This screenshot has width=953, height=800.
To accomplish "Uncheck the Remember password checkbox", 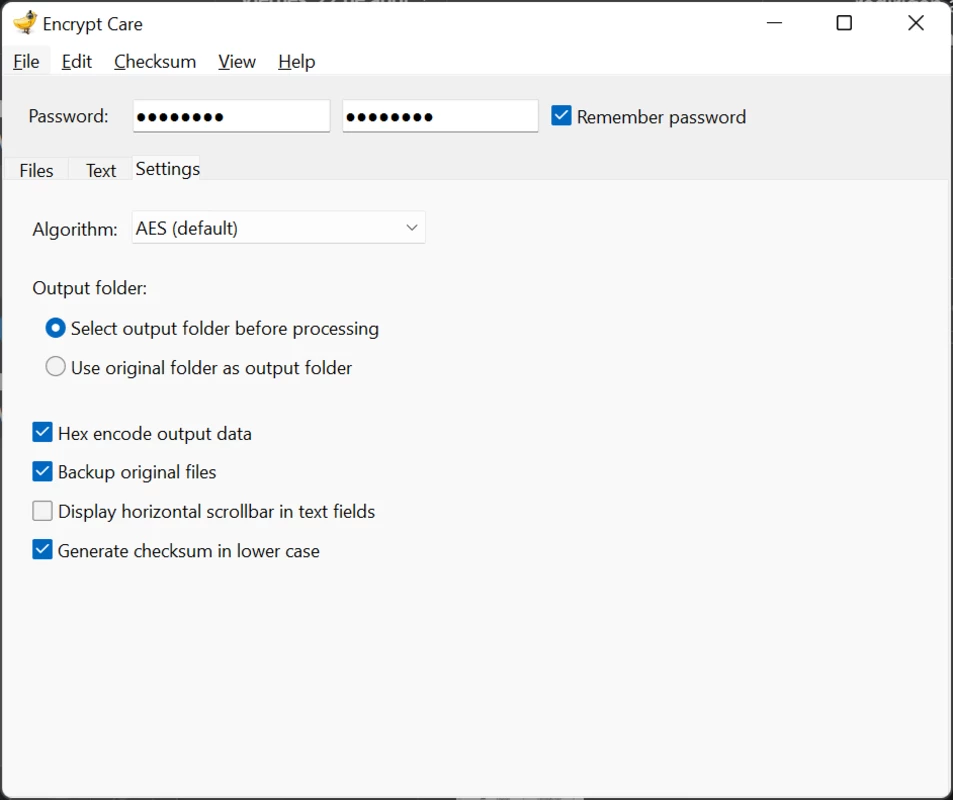I will tap(561, 116).
